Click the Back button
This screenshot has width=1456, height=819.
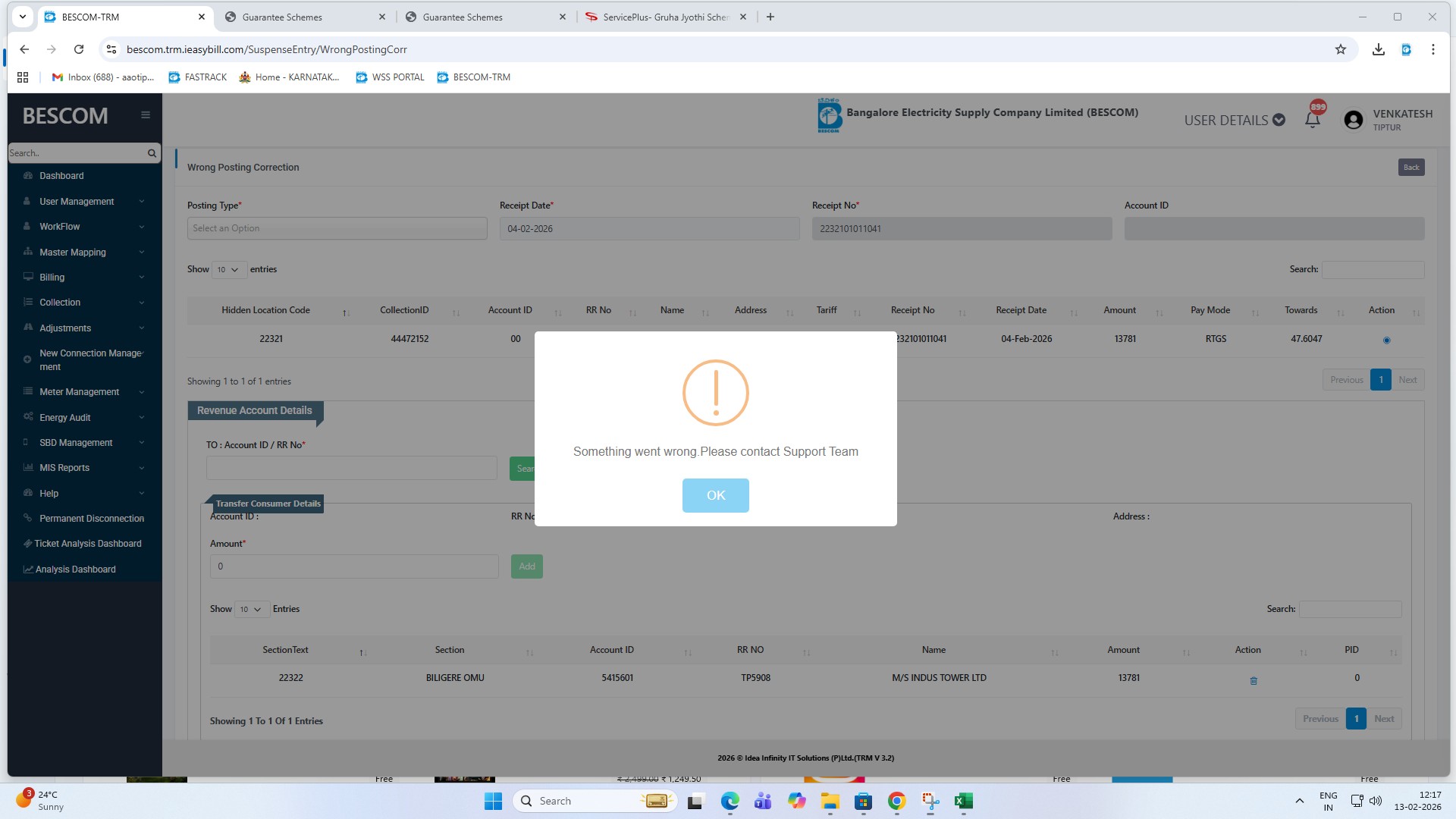1410,168
